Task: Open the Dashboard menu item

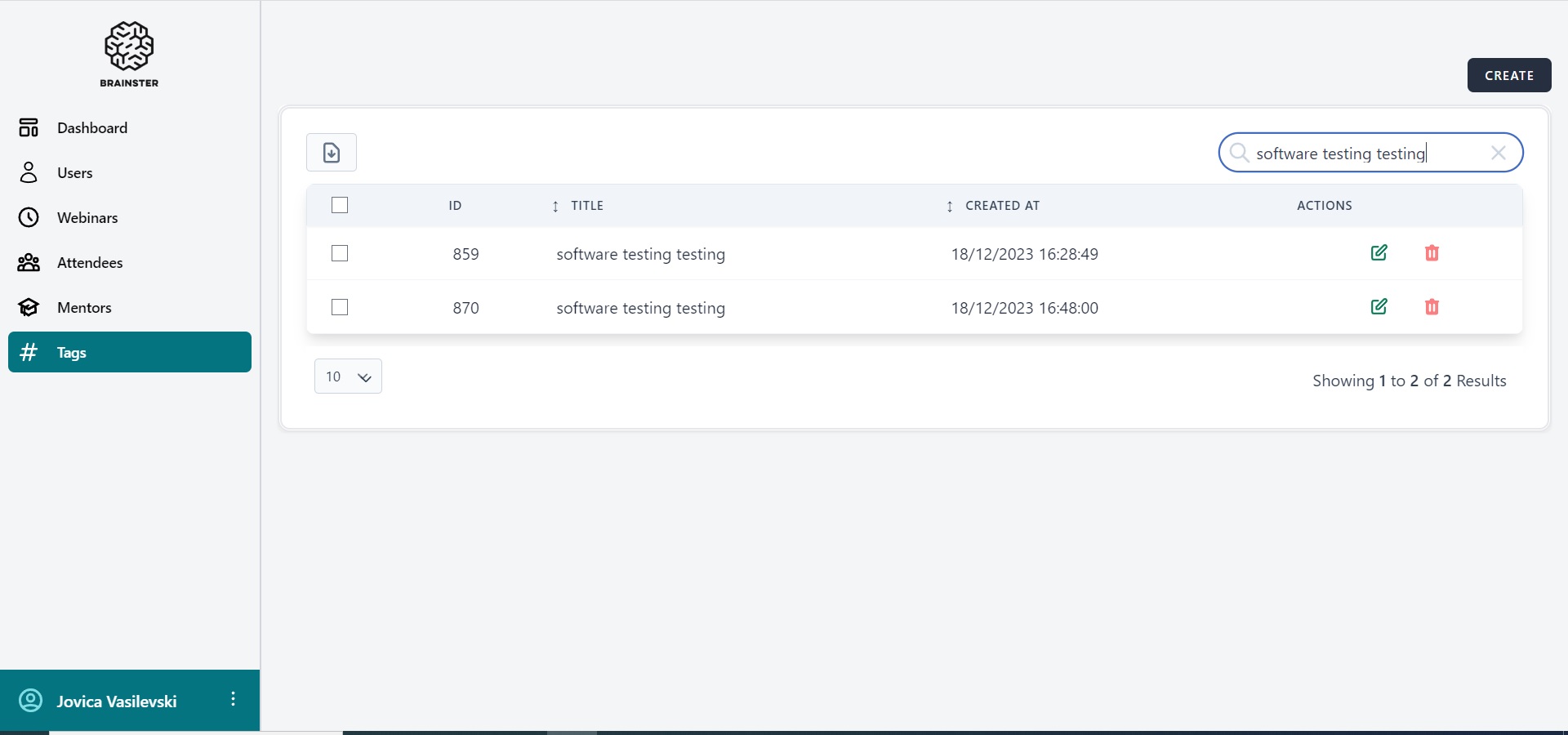Action: pyautogui.click(x=92, y=128)
